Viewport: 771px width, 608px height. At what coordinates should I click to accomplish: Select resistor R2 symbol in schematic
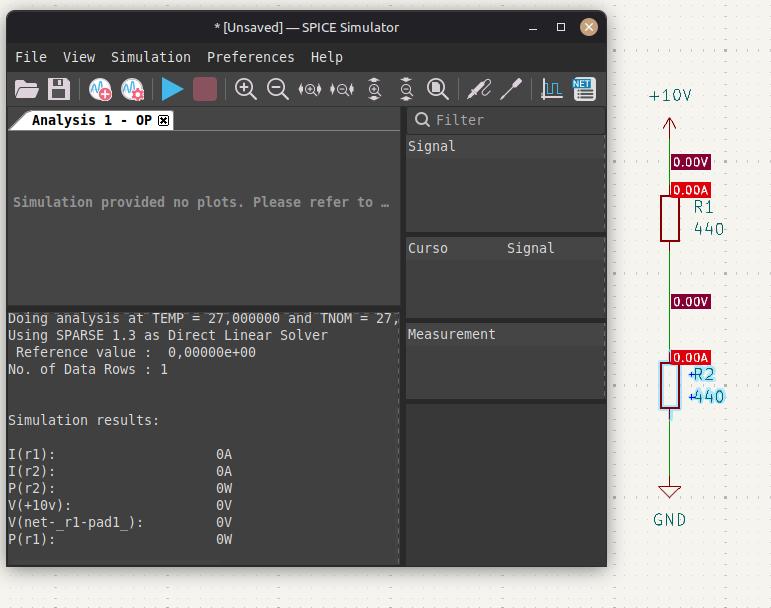tap(670, 385)
